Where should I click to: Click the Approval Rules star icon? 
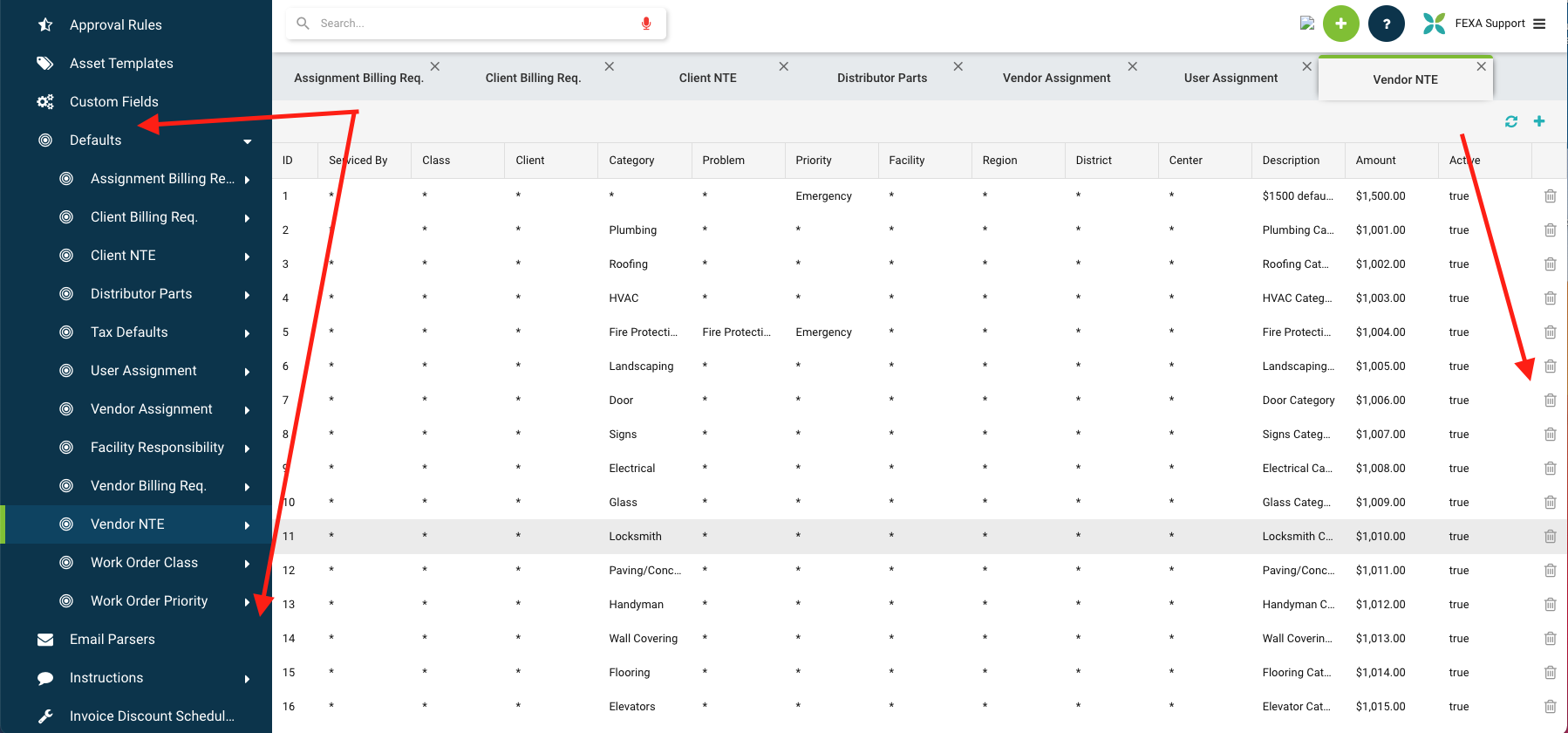[x=45, y=24]
